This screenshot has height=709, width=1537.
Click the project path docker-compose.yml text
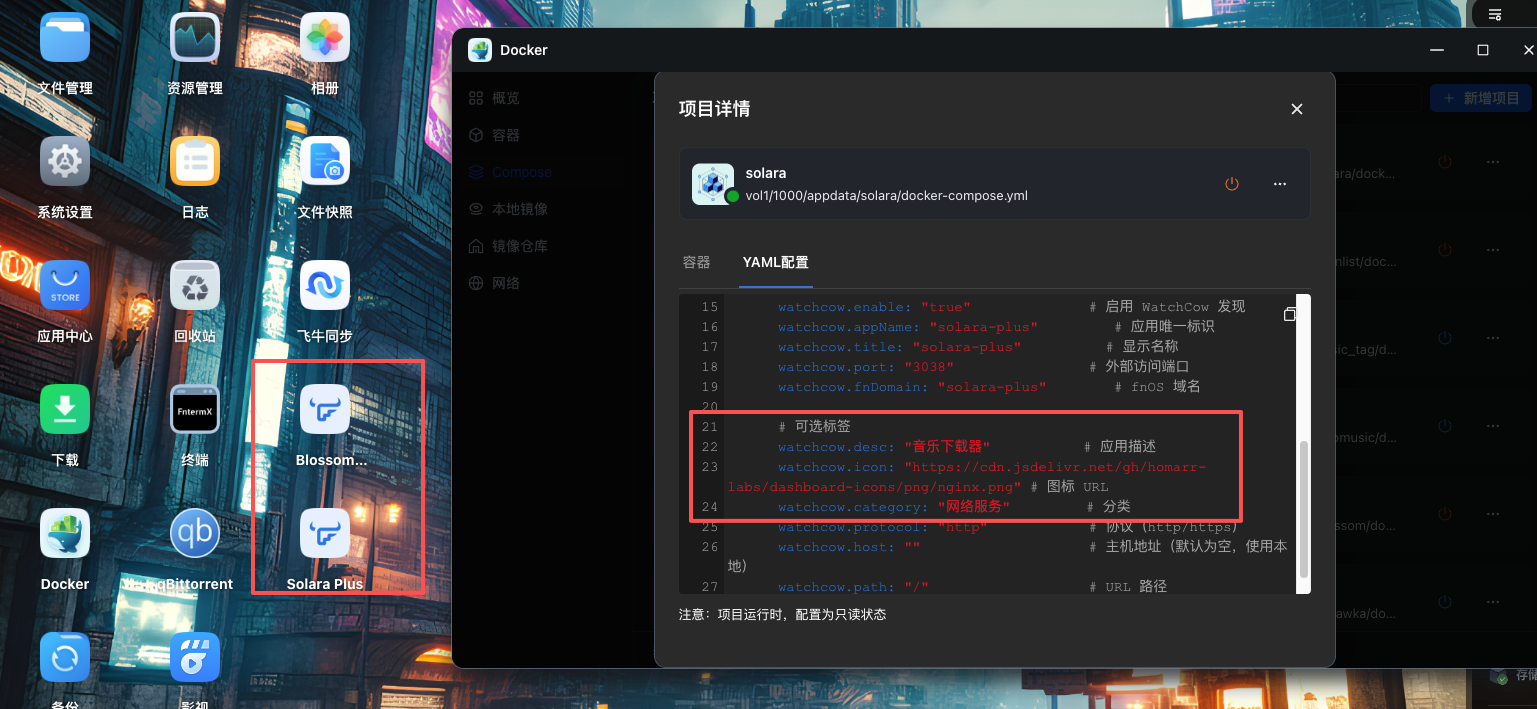tap(886, 195)
